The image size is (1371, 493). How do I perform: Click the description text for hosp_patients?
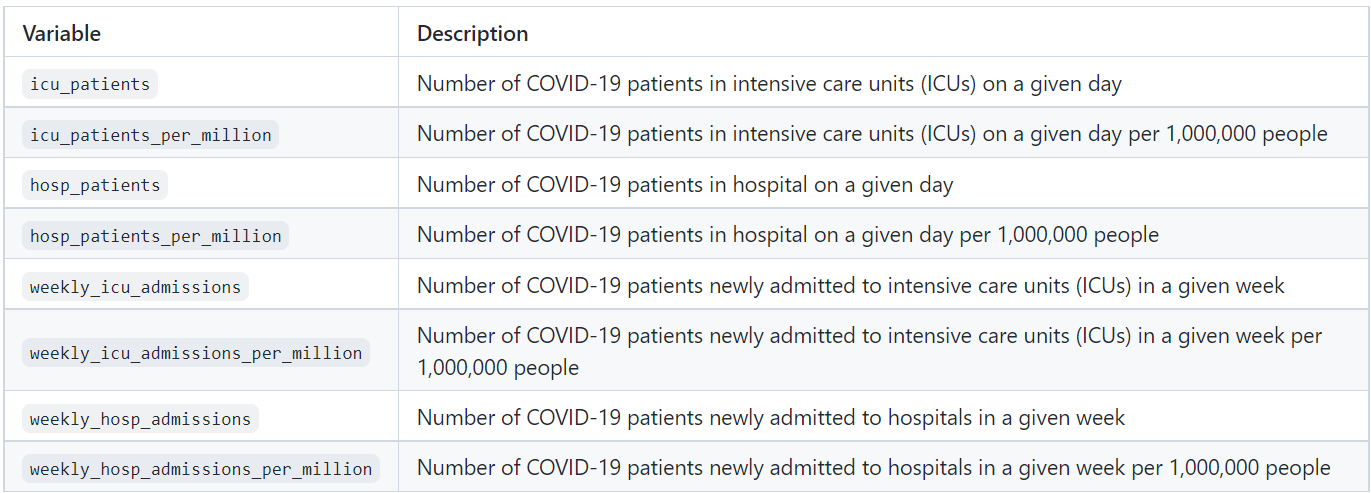(685, 185)
